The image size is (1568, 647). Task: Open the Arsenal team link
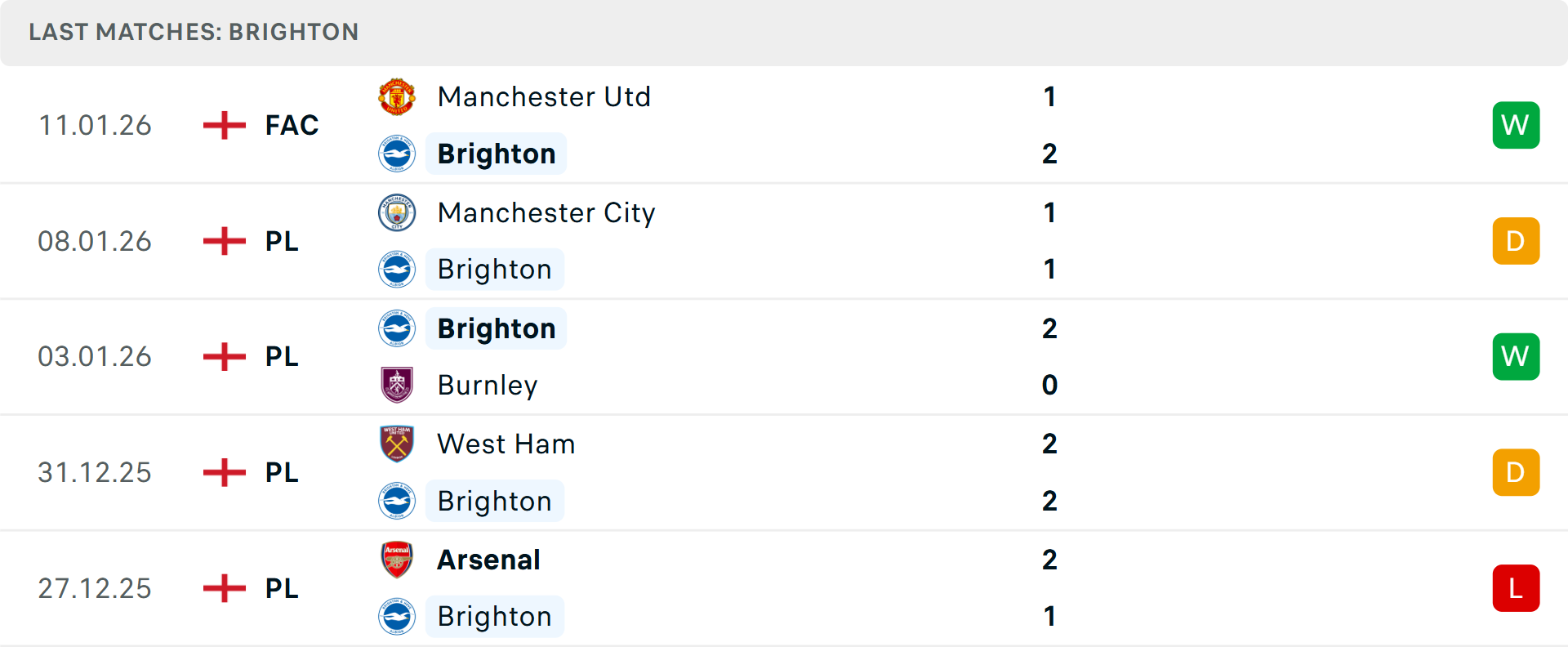click(488, 560)
